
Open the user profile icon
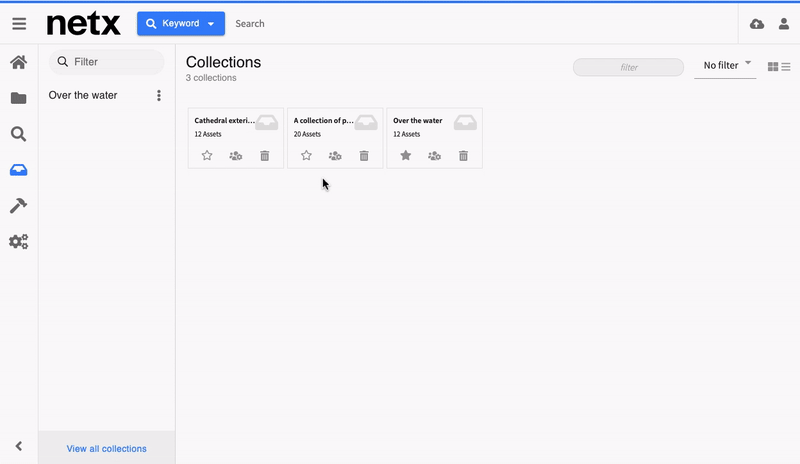(784, 24)
